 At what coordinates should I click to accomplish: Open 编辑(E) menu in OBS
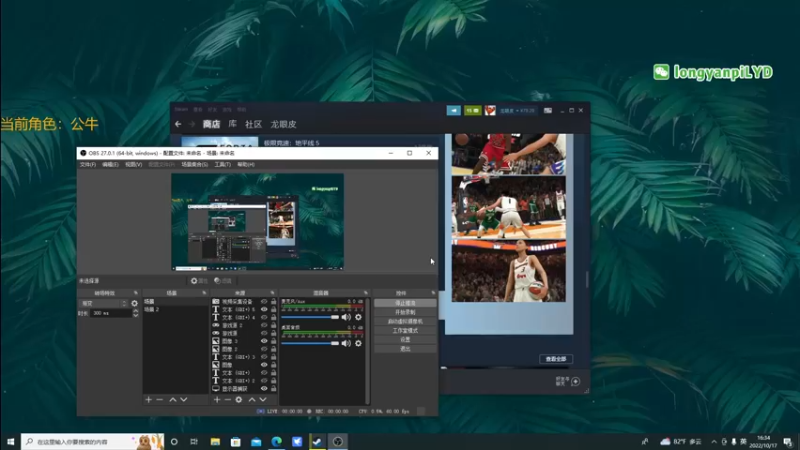pos(110,164)
